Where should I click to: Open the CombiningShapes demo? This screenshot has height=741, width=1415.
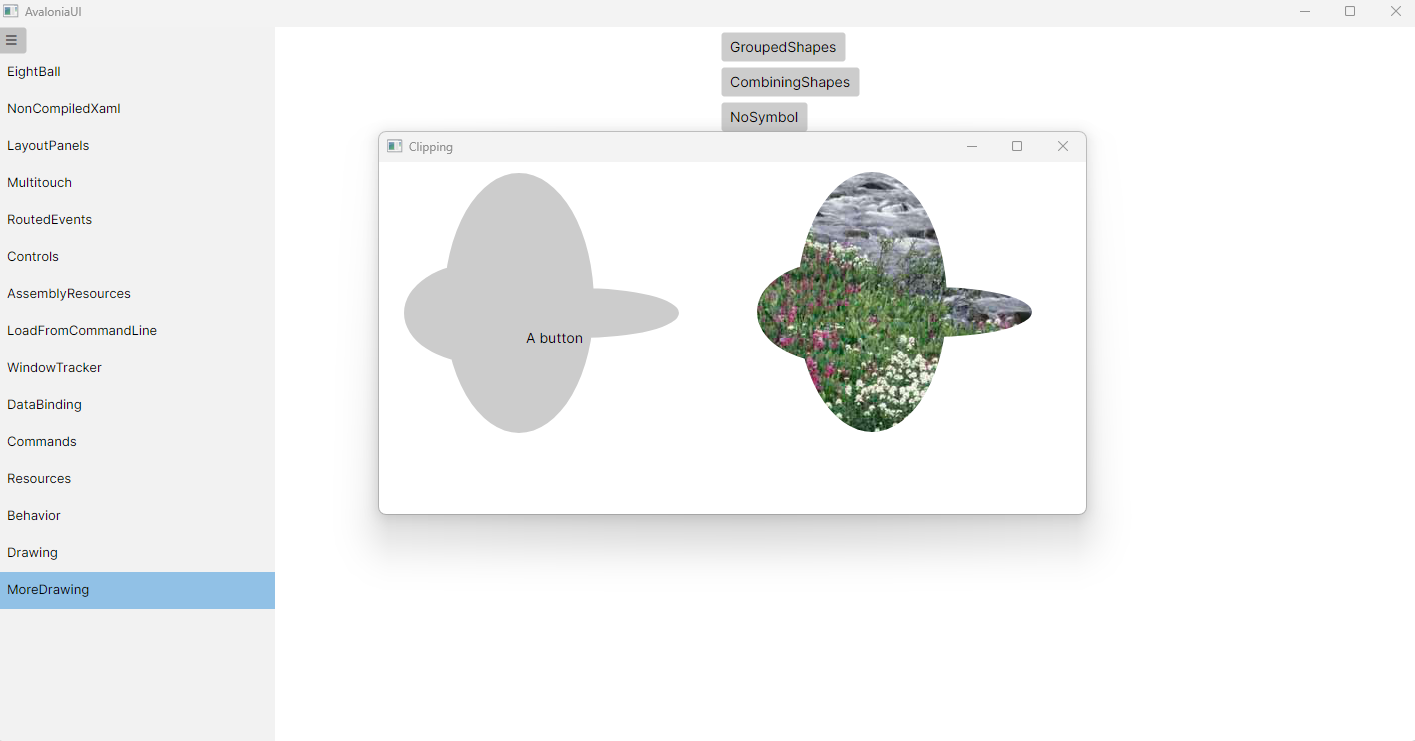pyautogui.click(x=790, y=82)
